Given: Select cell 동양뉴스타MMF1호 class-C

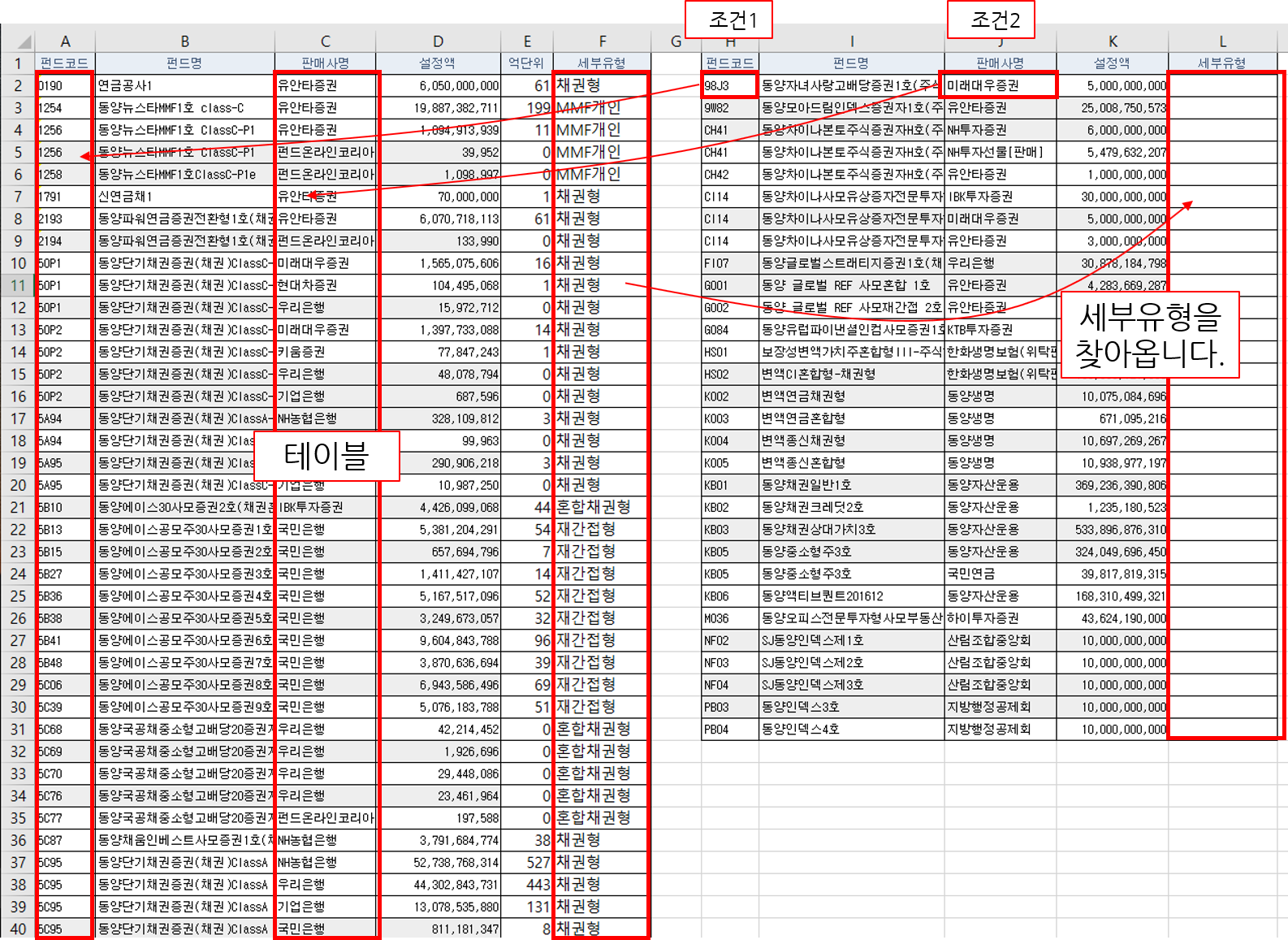Looking at the screenshot, I should tap(185, 108).
